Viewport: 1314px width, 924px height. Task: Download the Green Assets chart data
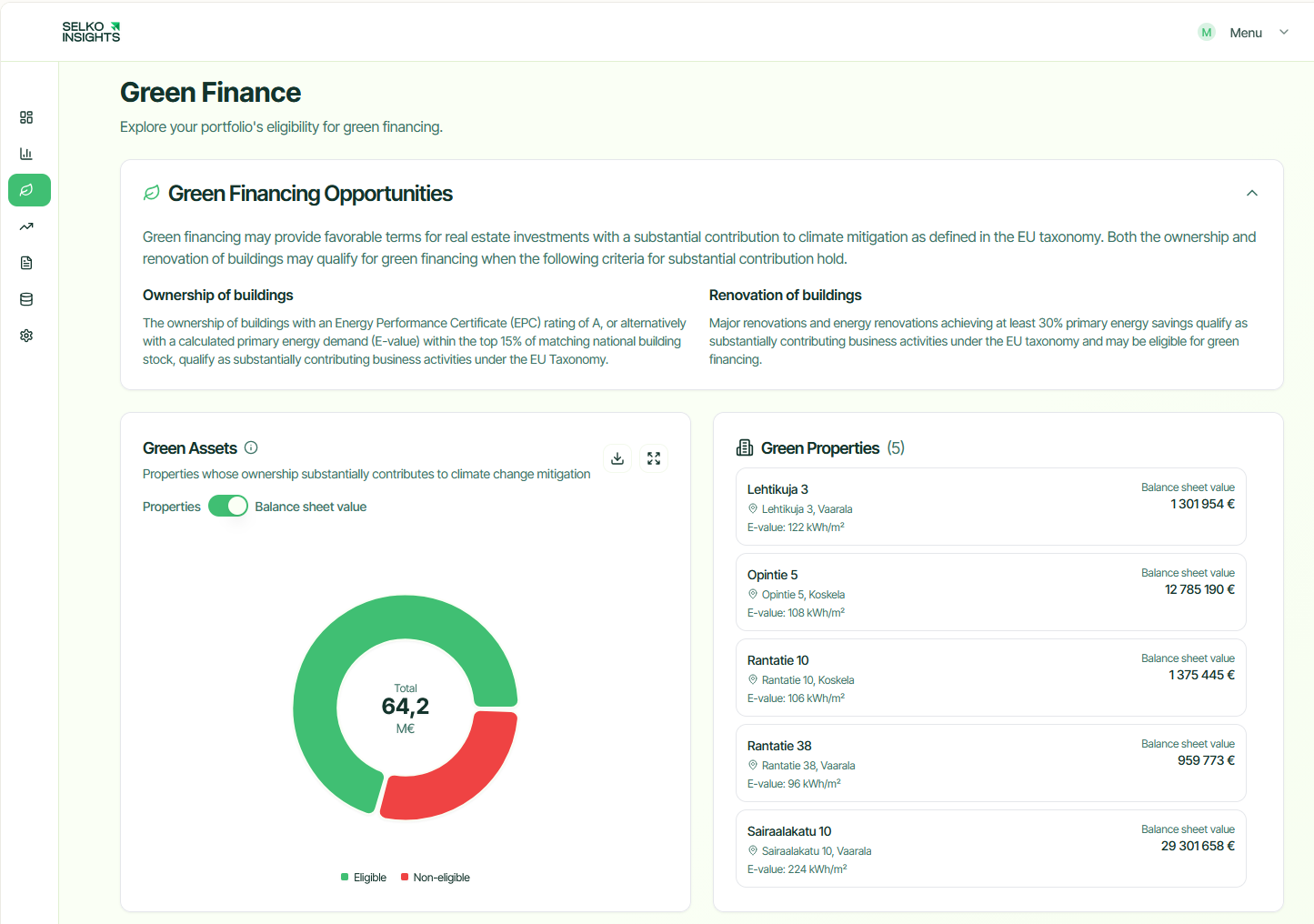617,458
